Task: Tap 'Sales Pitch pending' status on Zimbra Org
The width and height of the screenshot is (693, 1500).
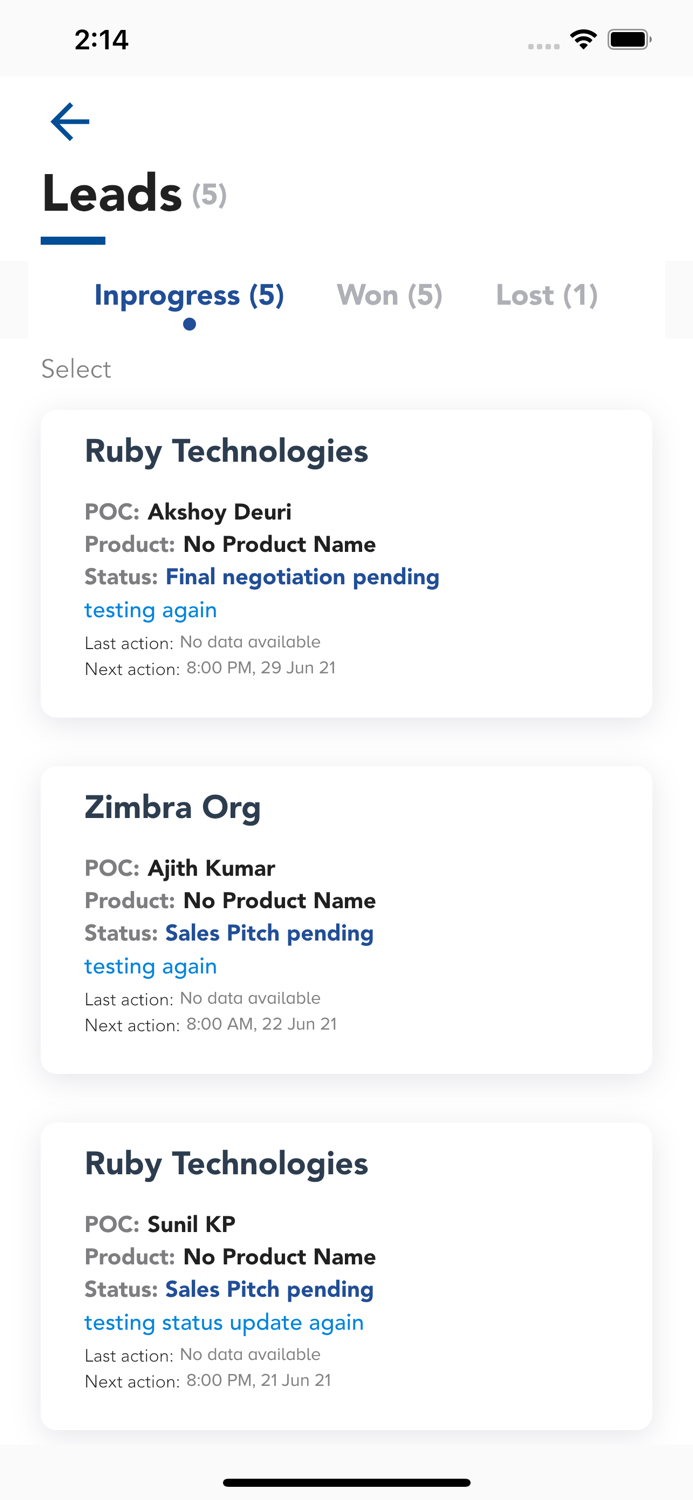Action: pos(269,933)
